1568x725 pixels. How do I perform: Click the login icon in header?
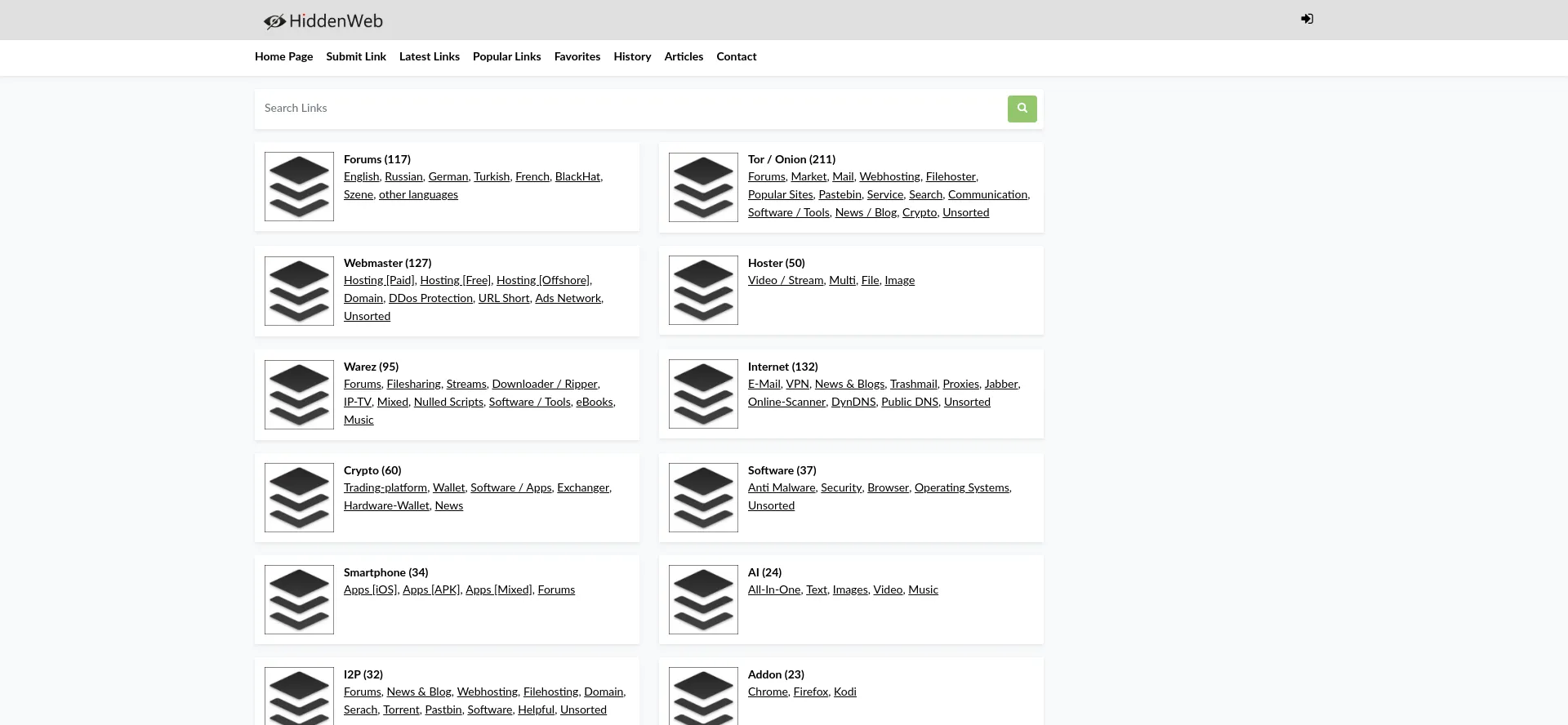1307,19
